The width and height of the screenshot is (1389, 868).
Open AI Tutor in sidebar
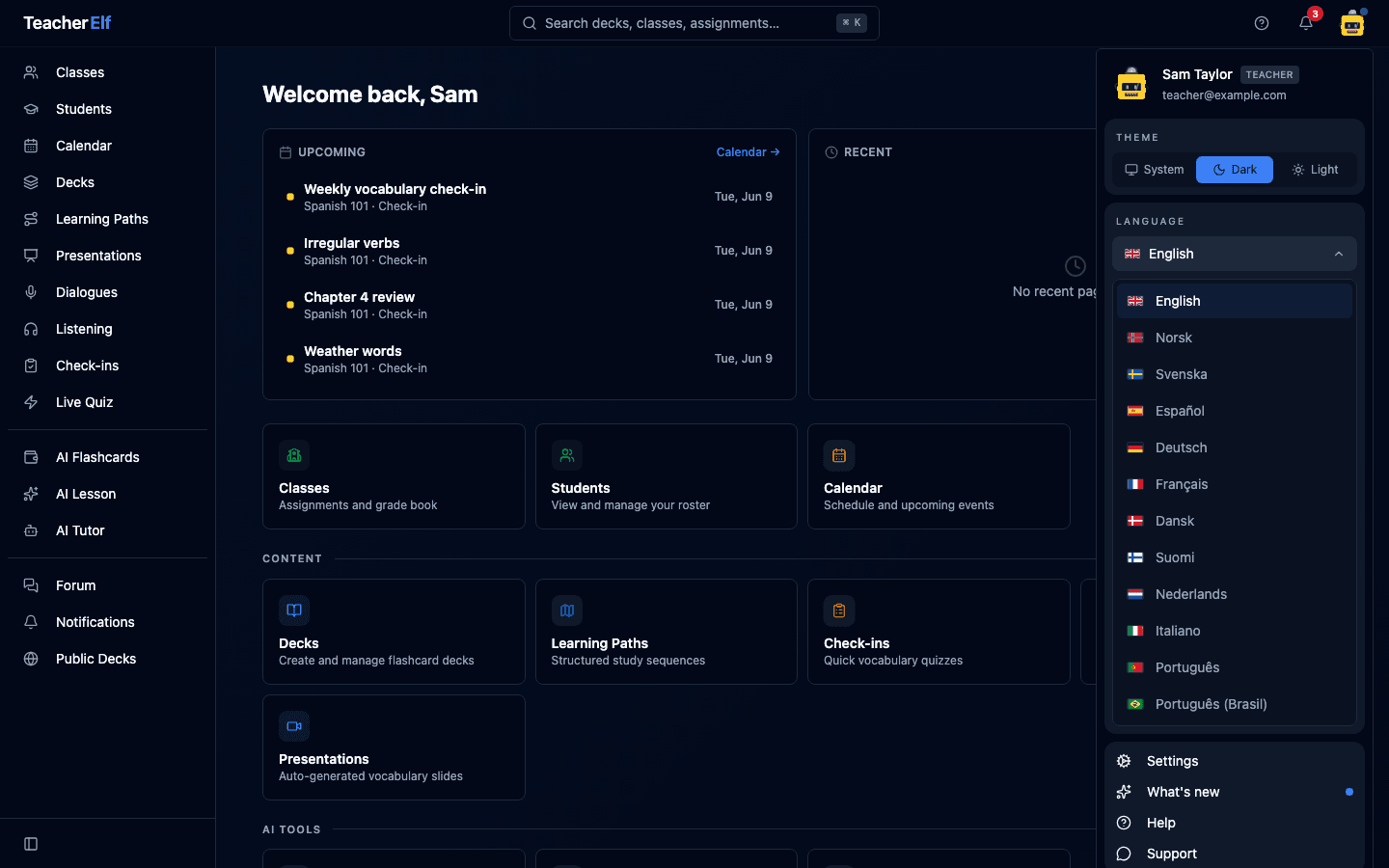pyautogui.click(x=107, y=530)
